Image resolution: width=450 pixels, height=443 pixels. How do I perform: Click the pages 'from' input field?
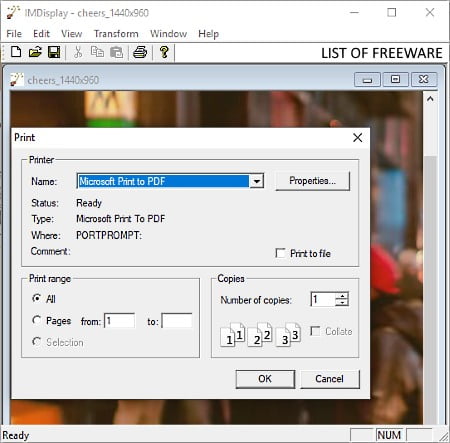click(x=120, y=321)
